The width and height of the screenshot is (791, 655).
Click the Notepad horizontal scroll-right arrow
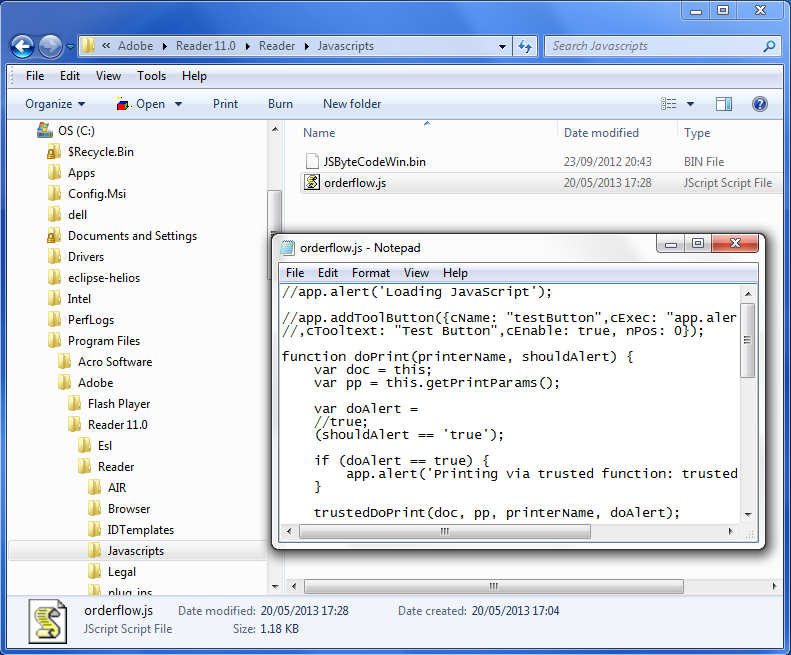(730, 531)
